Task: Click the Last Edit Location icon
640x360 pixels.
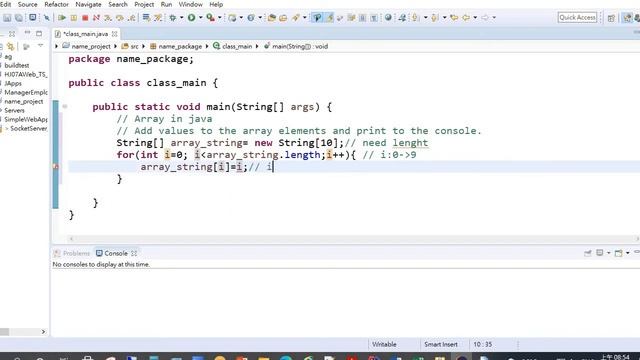Action: [454, 18]
